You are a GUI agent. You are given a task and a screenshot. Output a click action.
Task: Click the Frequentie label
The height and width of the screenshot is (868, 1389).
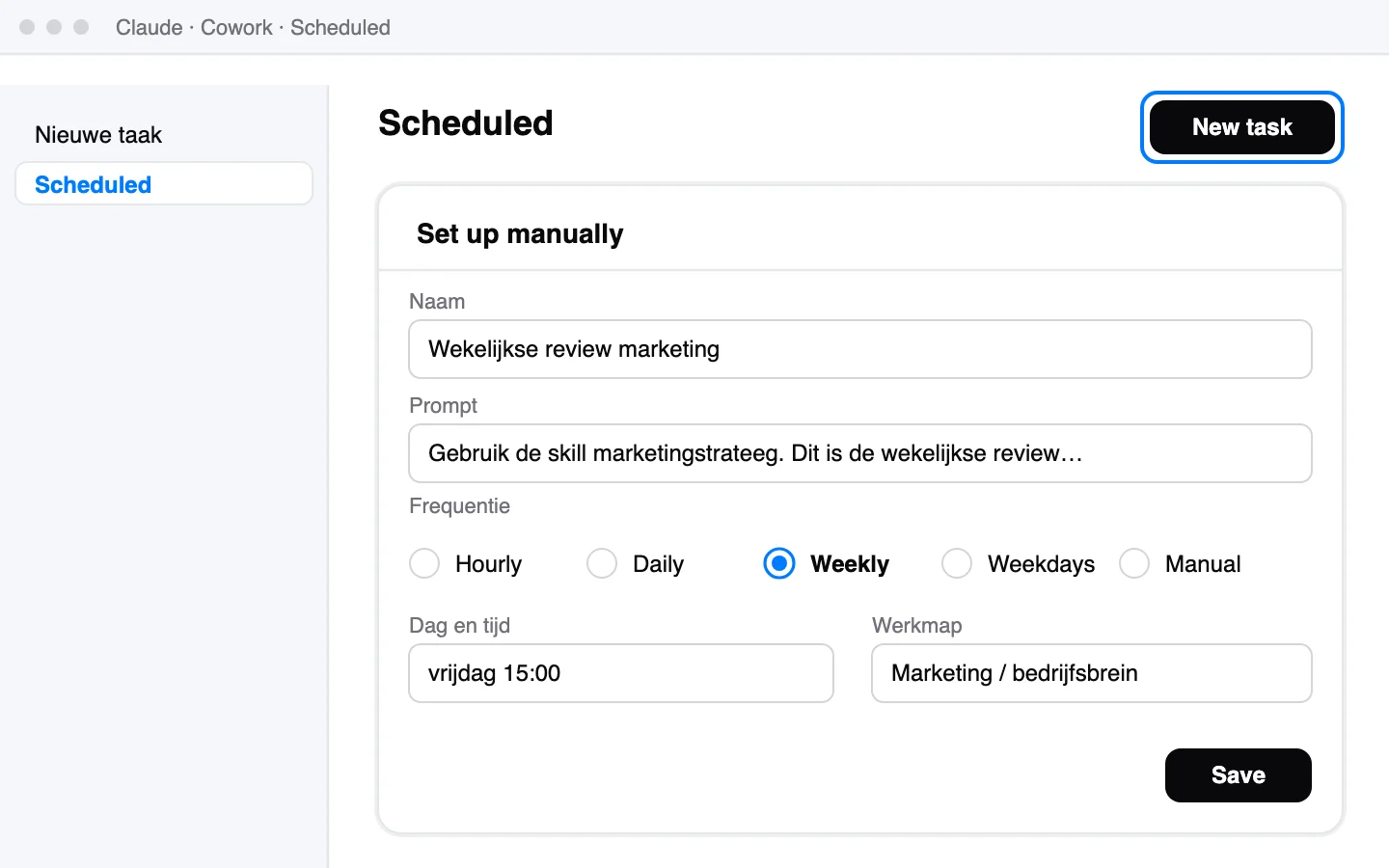pos(459,506)
